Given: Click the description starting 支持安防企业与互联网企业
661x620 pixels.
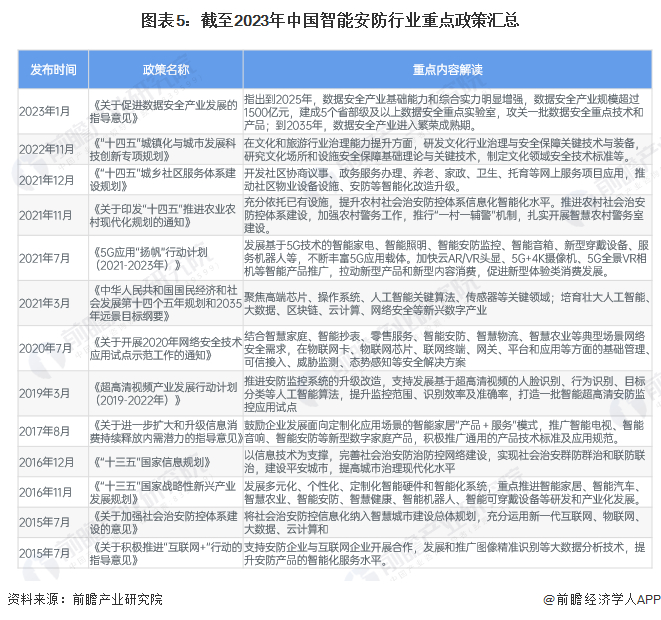Looking at the screenshot, I should 447,553.
